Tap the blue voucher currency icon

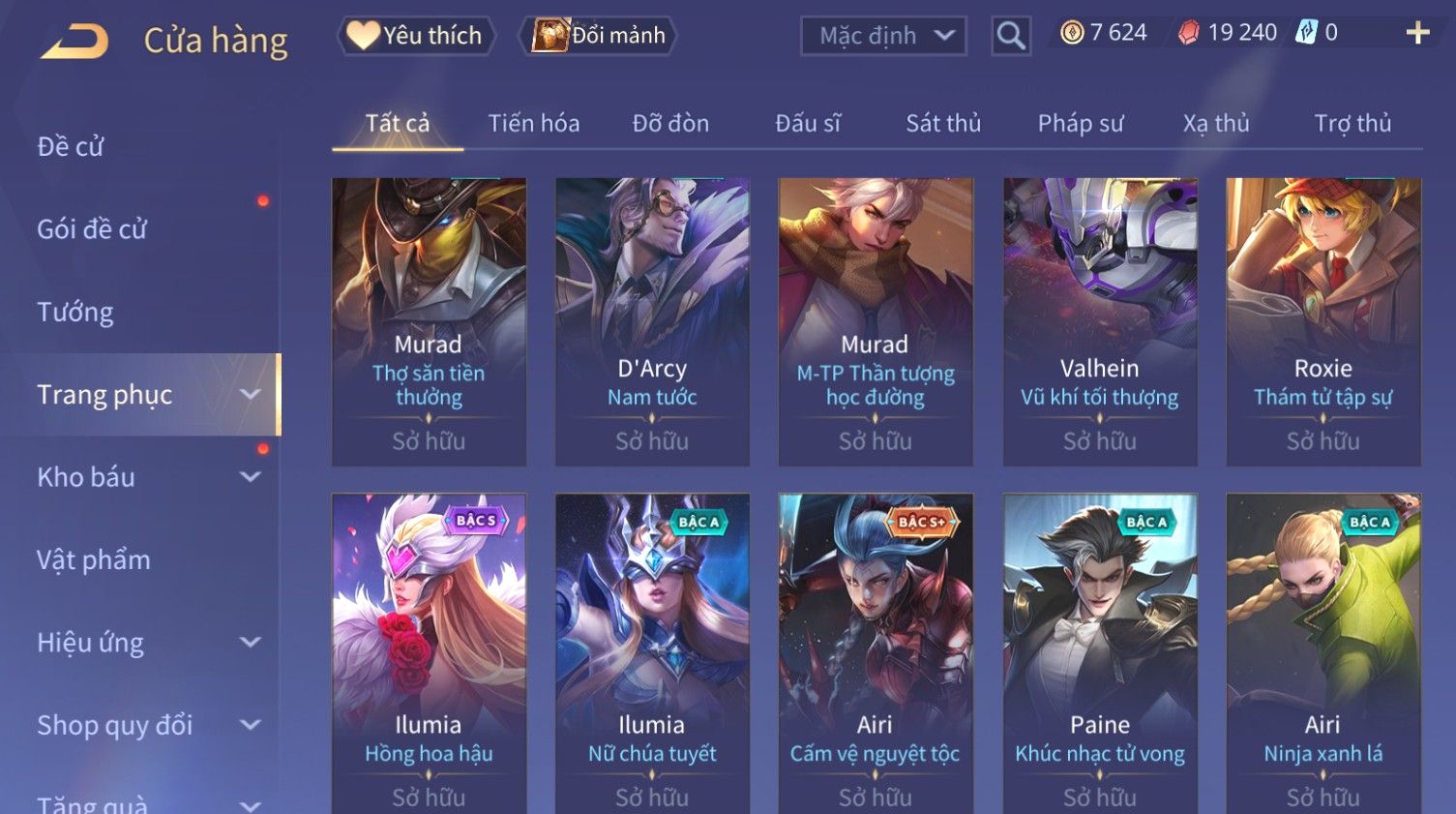(1306, 33)
